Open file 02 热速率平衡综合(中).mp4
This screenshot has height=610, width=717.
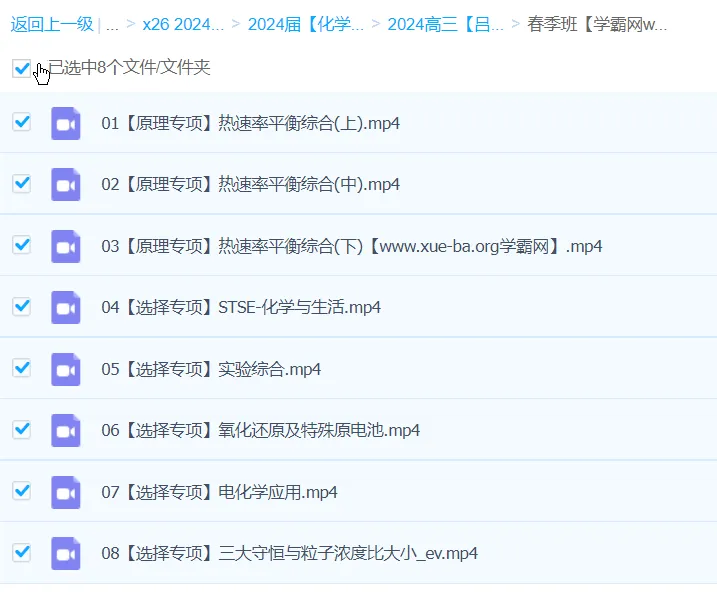[x=251, y=185]
